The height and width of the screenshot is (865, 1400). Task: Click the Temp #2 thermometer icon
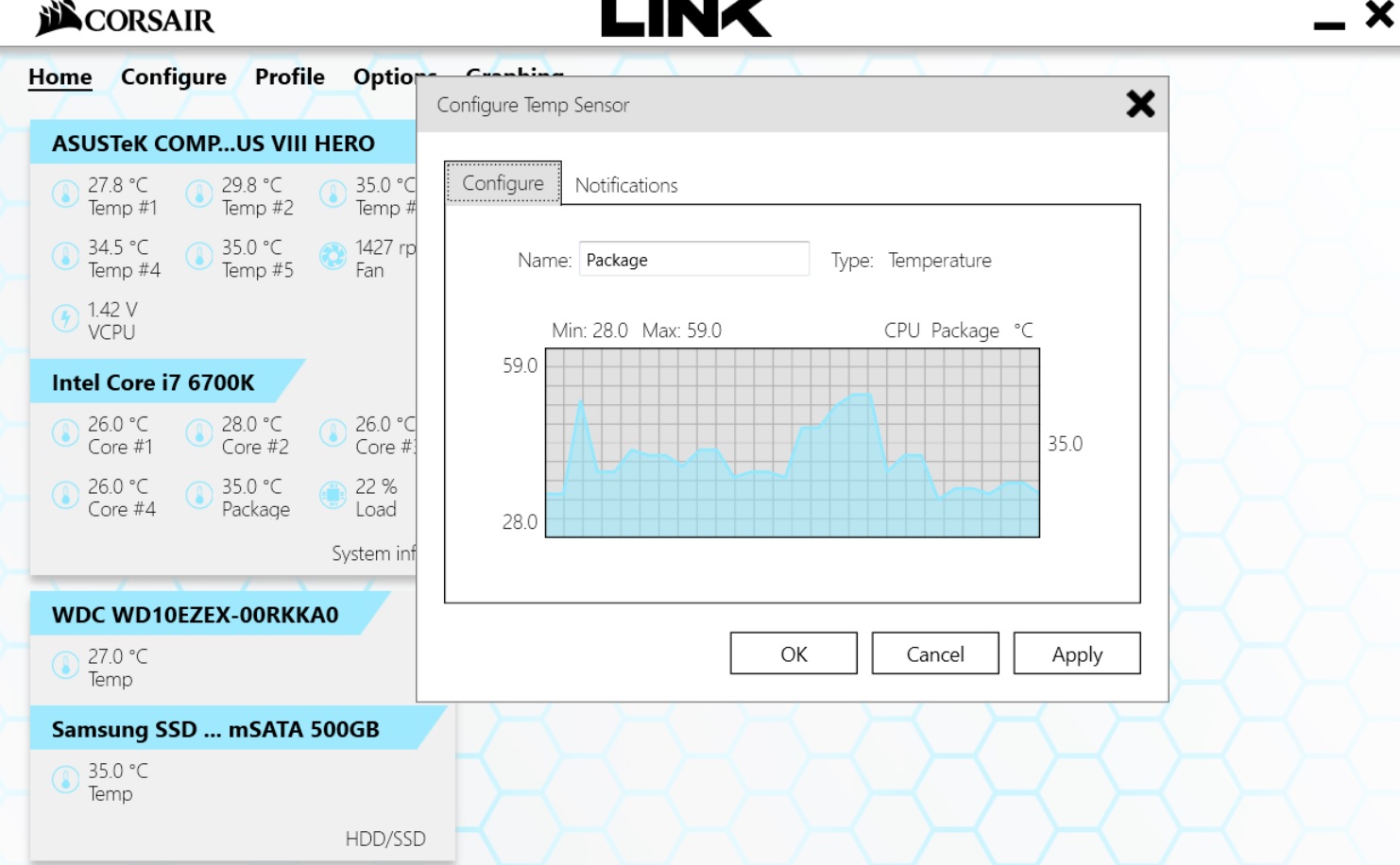point(199,194)
